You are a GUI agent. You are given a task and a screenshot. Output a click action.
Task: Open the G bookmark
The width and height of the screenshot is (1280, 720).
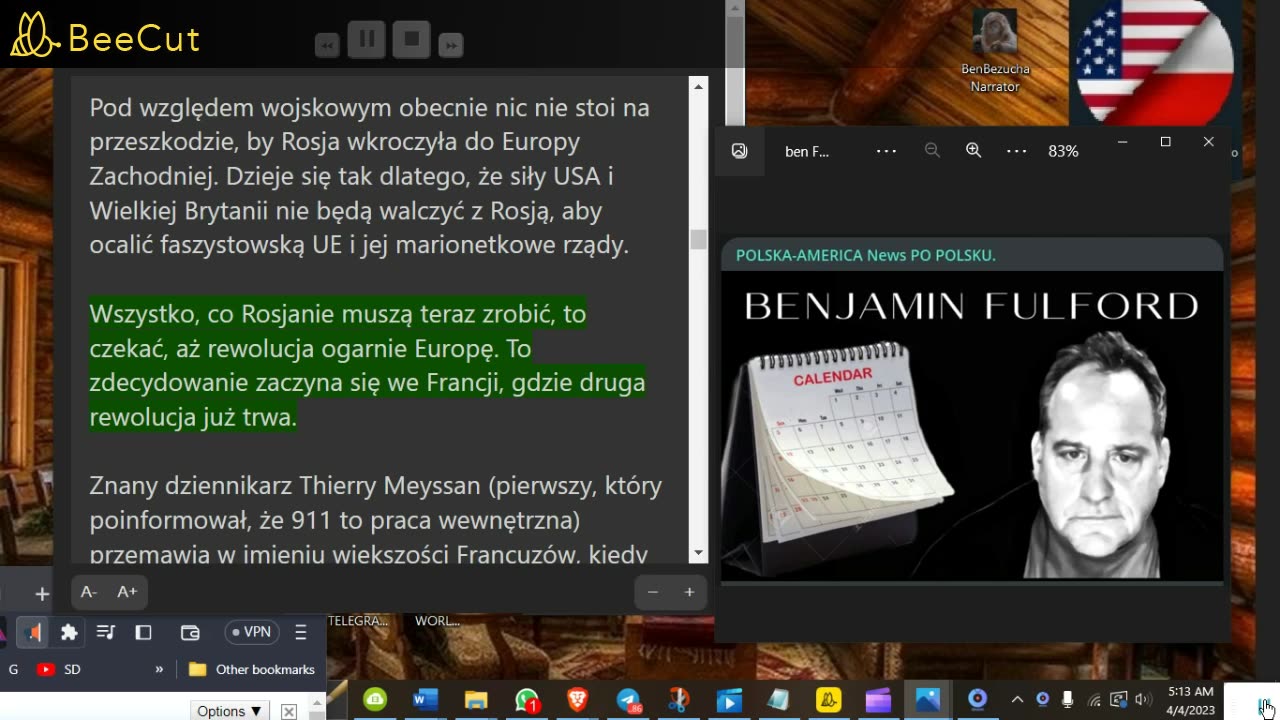(13, 670)
